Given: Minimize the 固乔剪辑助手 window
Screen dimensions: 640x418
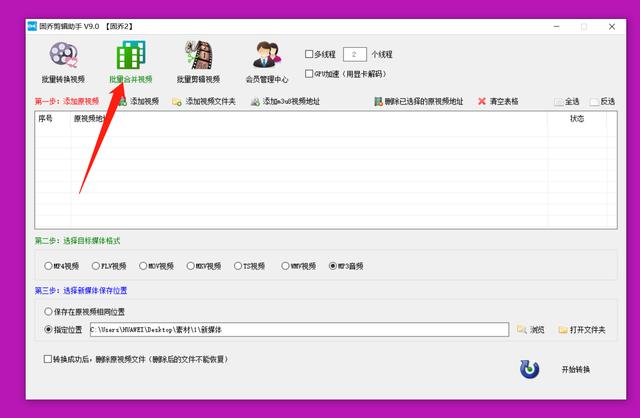Looking at the screenshot, I should coord(556,27).
